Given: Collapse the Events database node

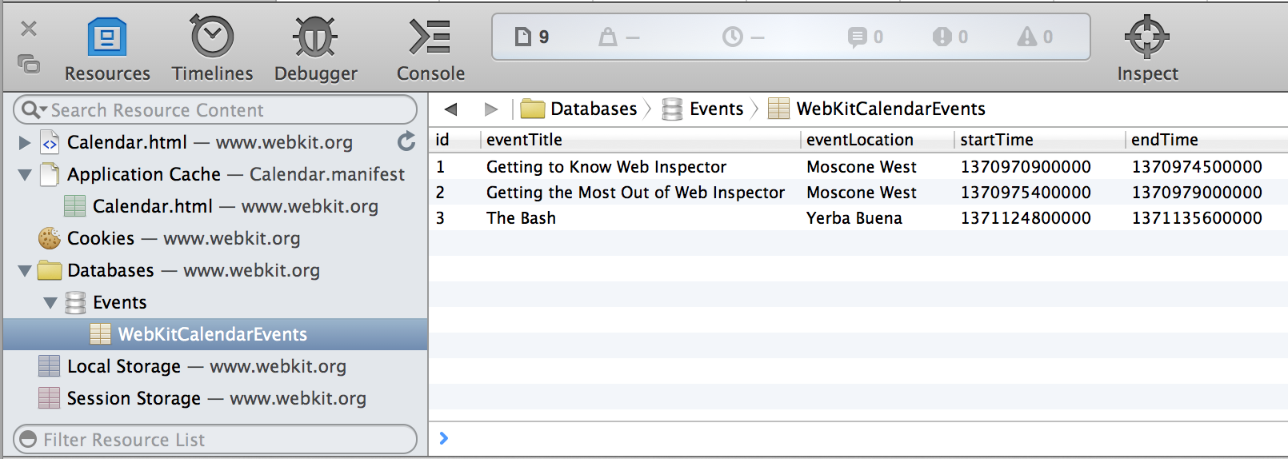Looking at the screenshot, I should (x=50, y=302).
